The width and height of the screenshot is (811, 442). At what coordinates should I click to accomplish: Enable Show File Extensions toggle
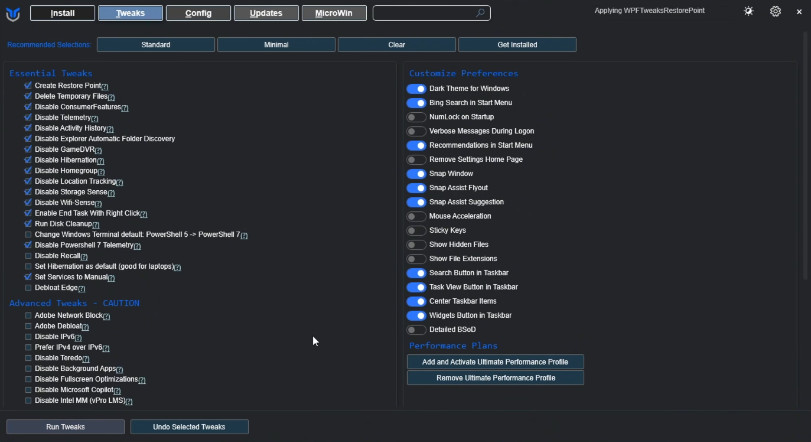coord(416,258)
